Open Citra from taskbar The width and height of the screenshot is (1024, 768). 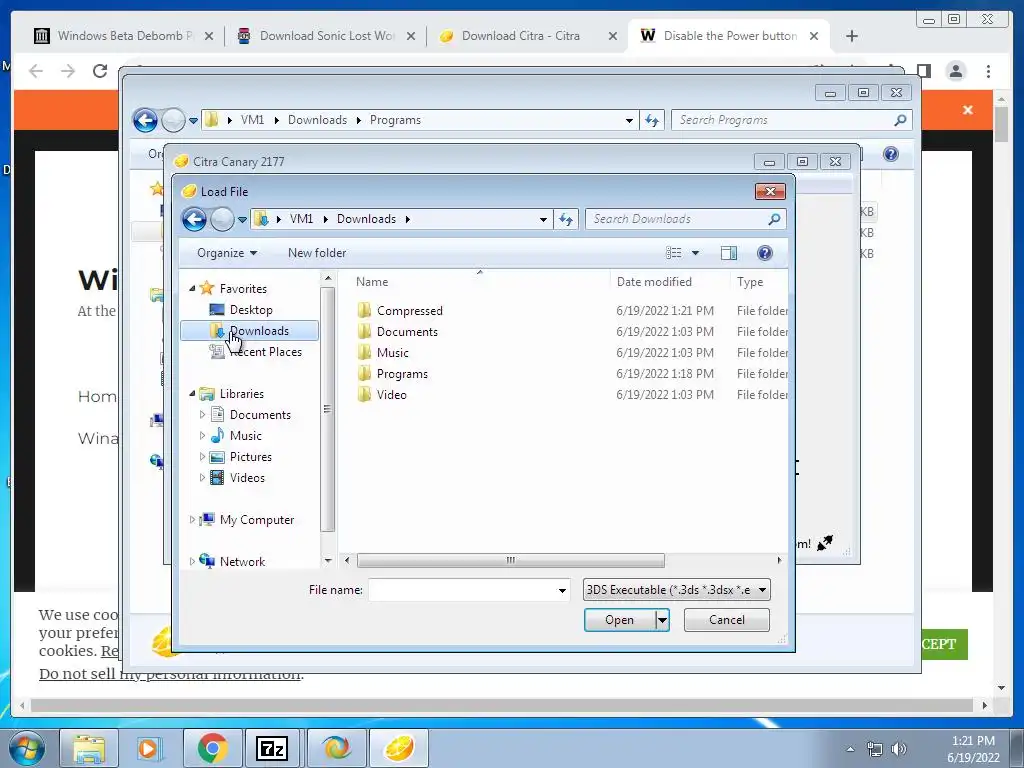(399, 748)
